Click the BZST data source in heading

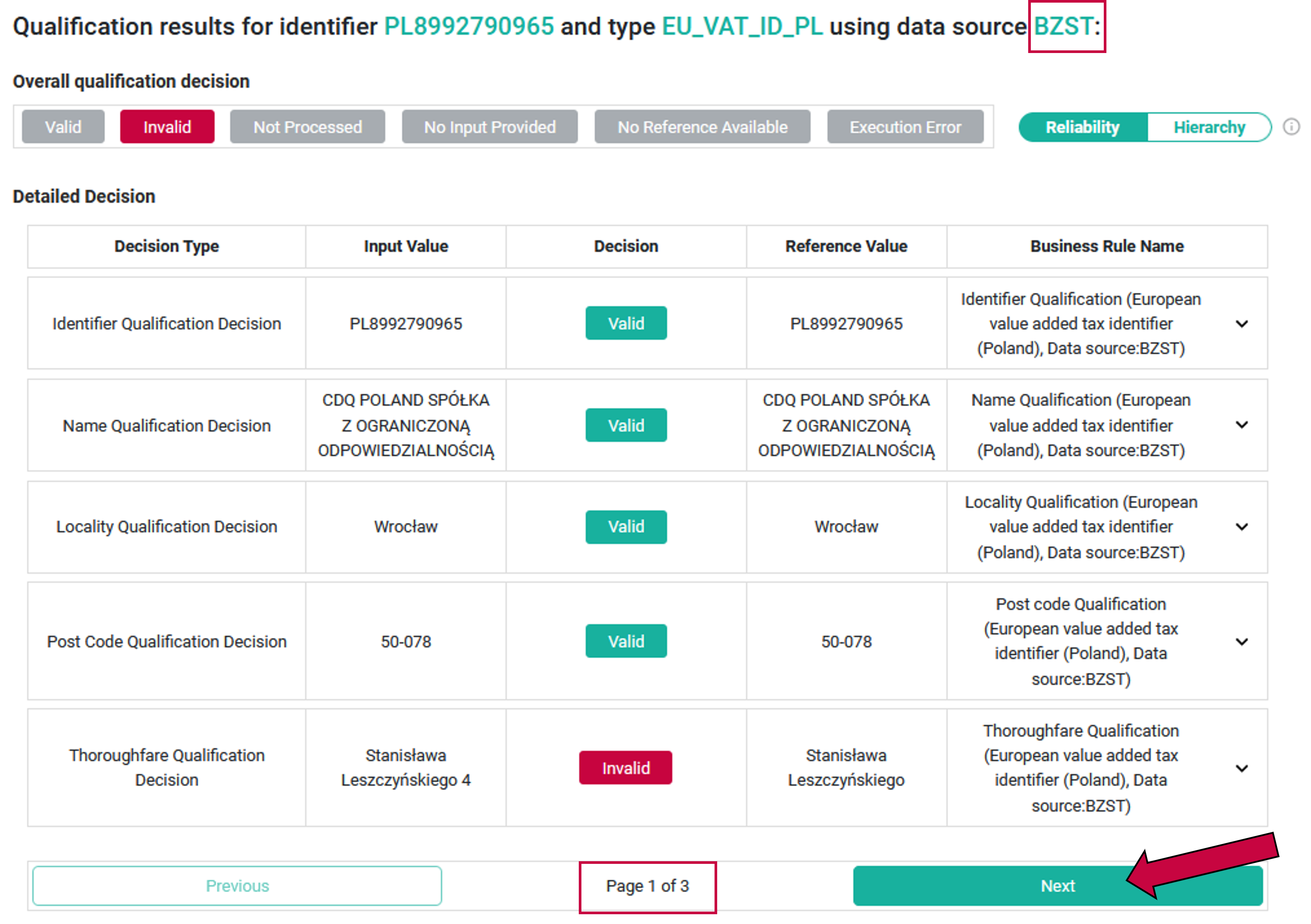pyautogui.click(x=1064, y=26)
